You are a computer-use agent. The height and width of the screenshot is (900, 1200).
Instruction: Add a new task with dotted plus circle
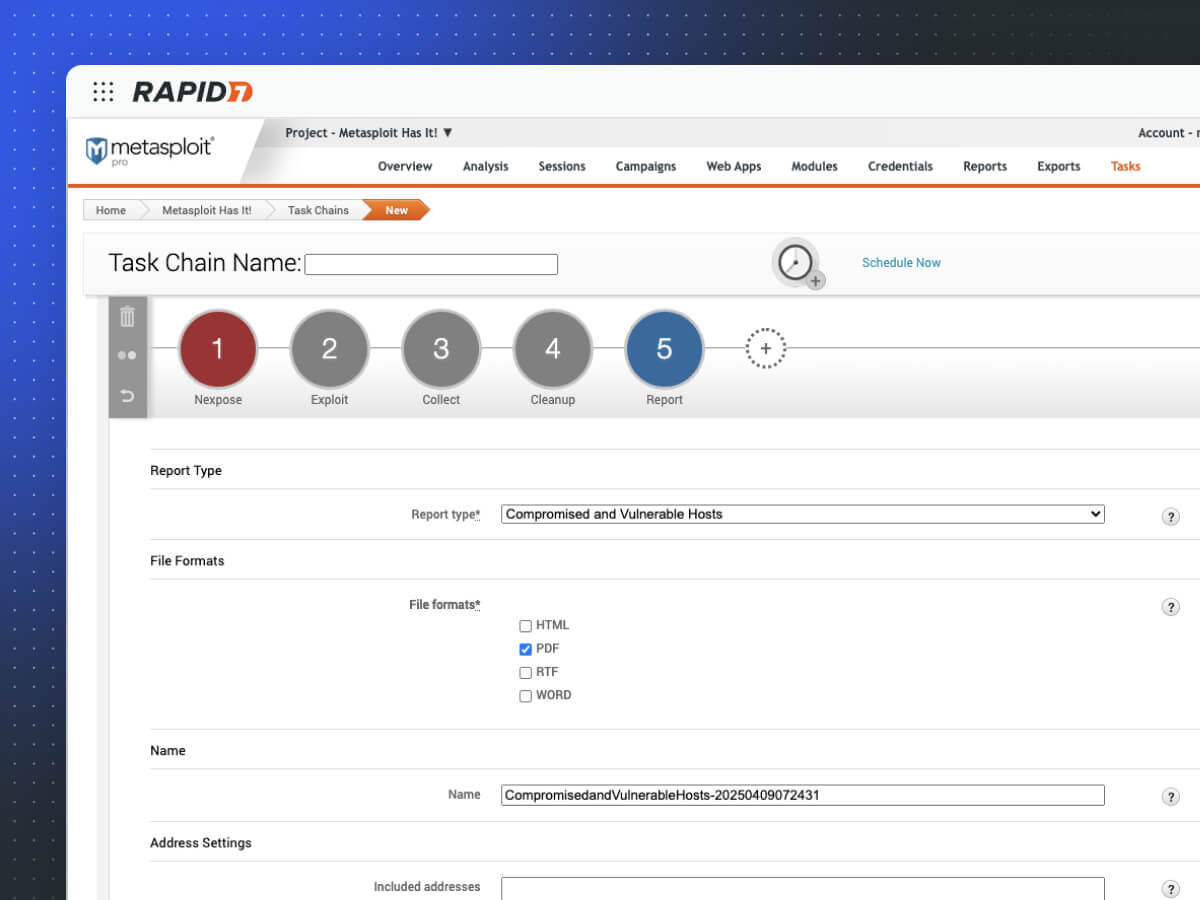[766, 348]
